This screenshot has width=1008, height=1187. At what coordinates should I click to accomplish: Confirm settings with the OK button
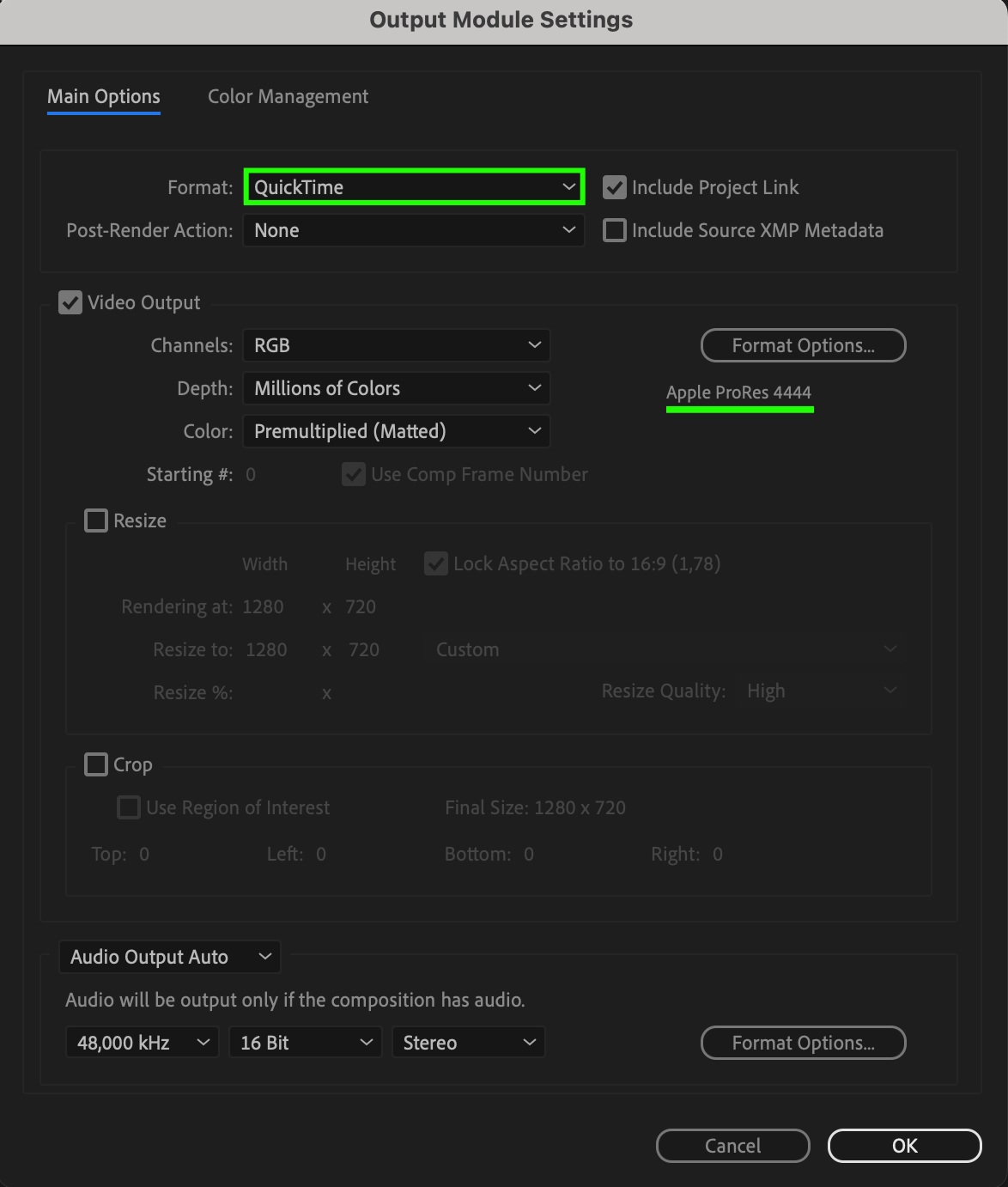904,1146
